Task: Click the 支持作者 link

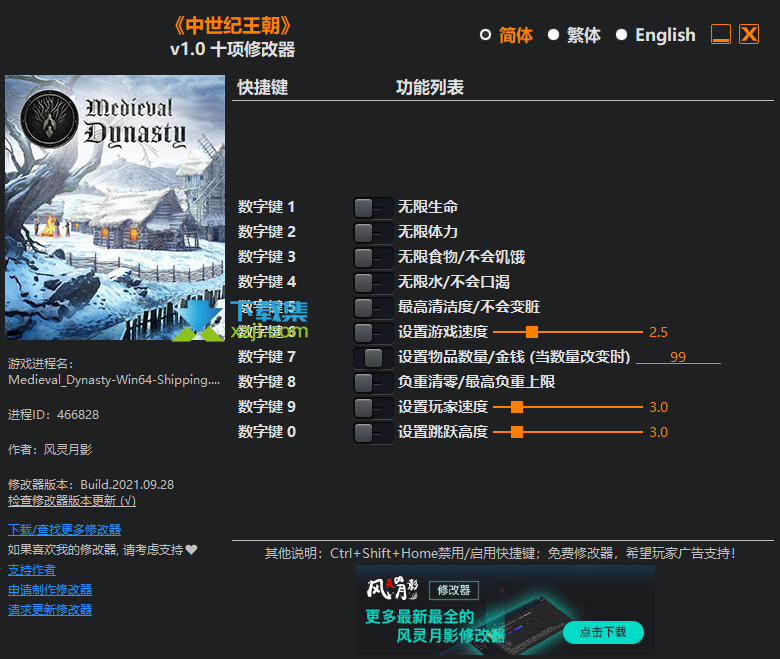Action: coord(32,570)
